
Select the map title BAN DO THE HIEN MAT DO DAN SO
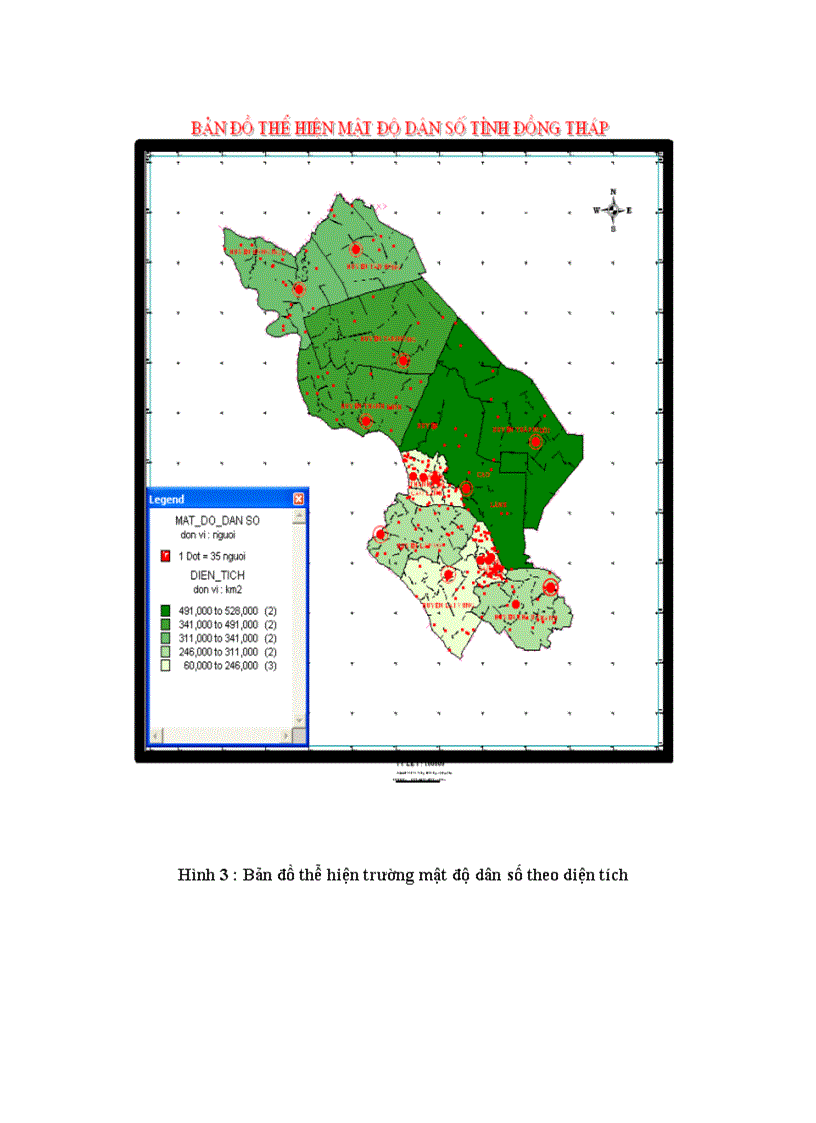407,124
